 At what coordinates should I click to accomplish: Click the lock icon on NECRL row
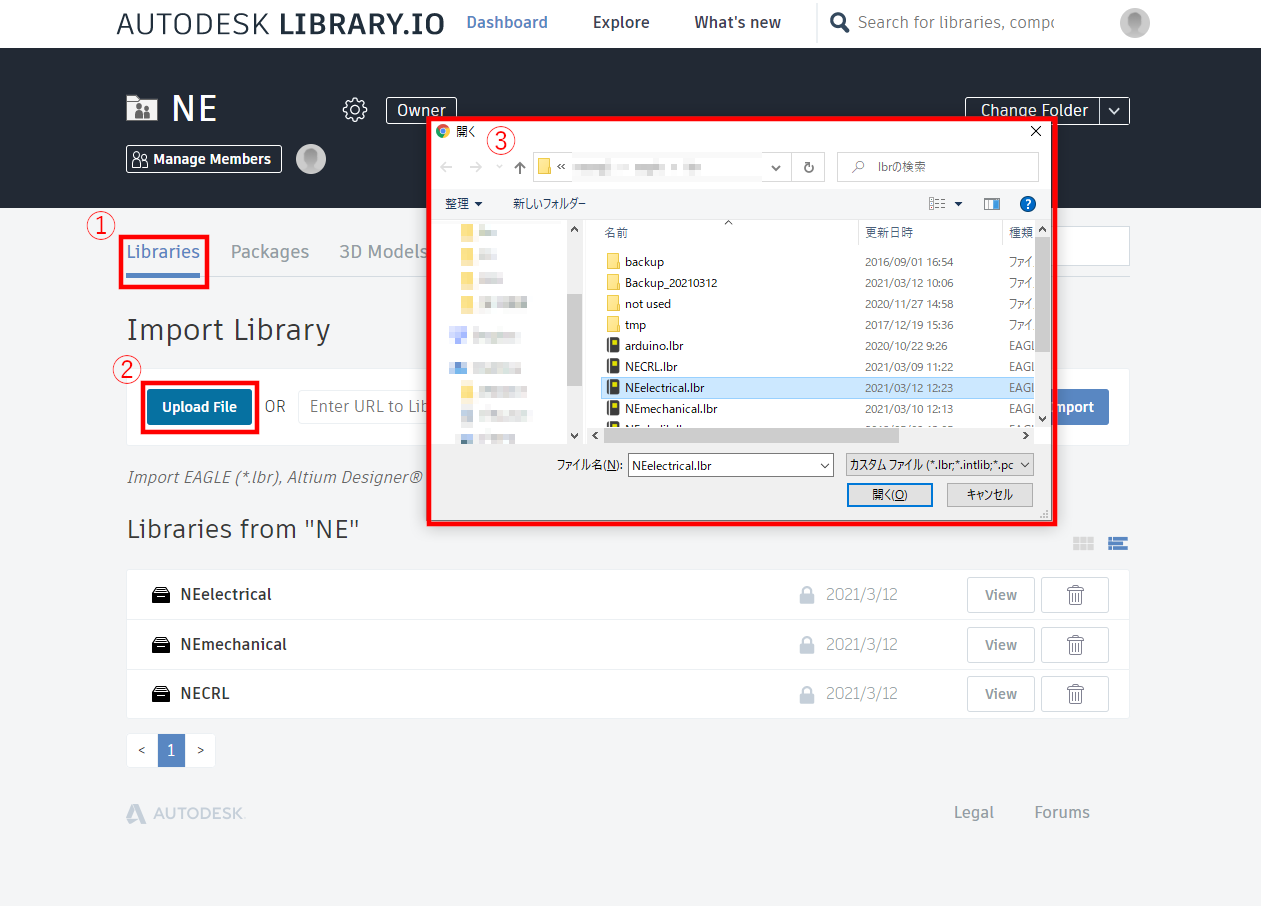point(806,694)
